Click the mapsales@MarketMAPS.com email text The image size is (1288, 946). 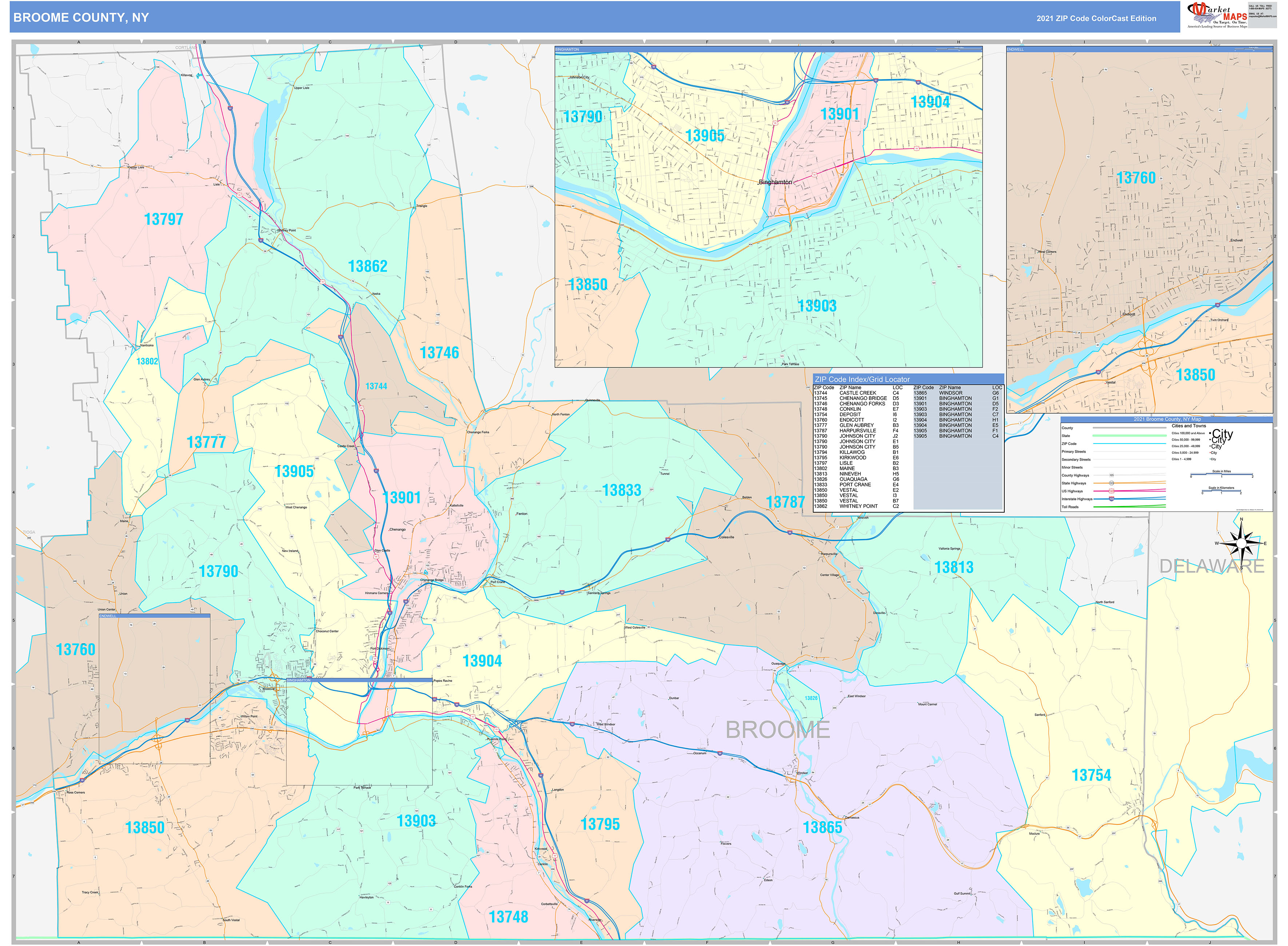pyautogui.click(x=1262, y=16)
